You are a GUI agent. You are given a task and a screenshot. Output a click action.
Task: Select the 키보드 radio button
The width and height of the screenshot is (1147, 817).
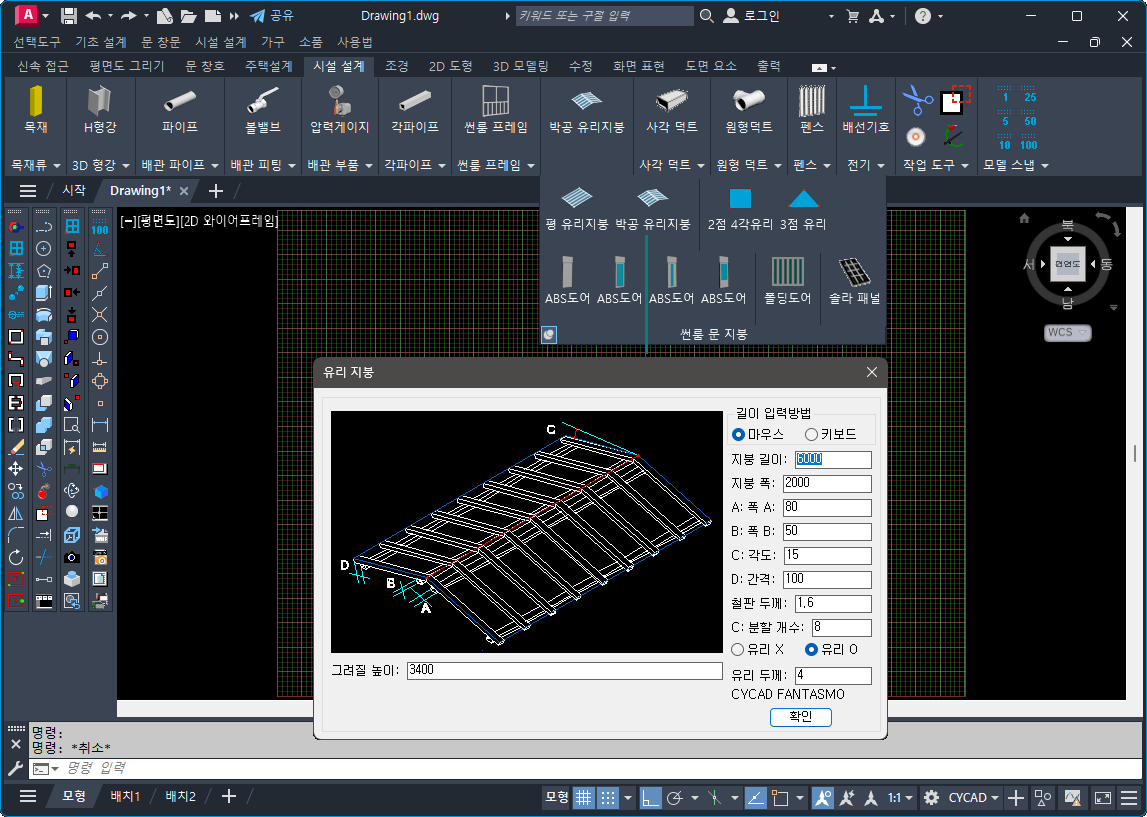click(812, 434)
